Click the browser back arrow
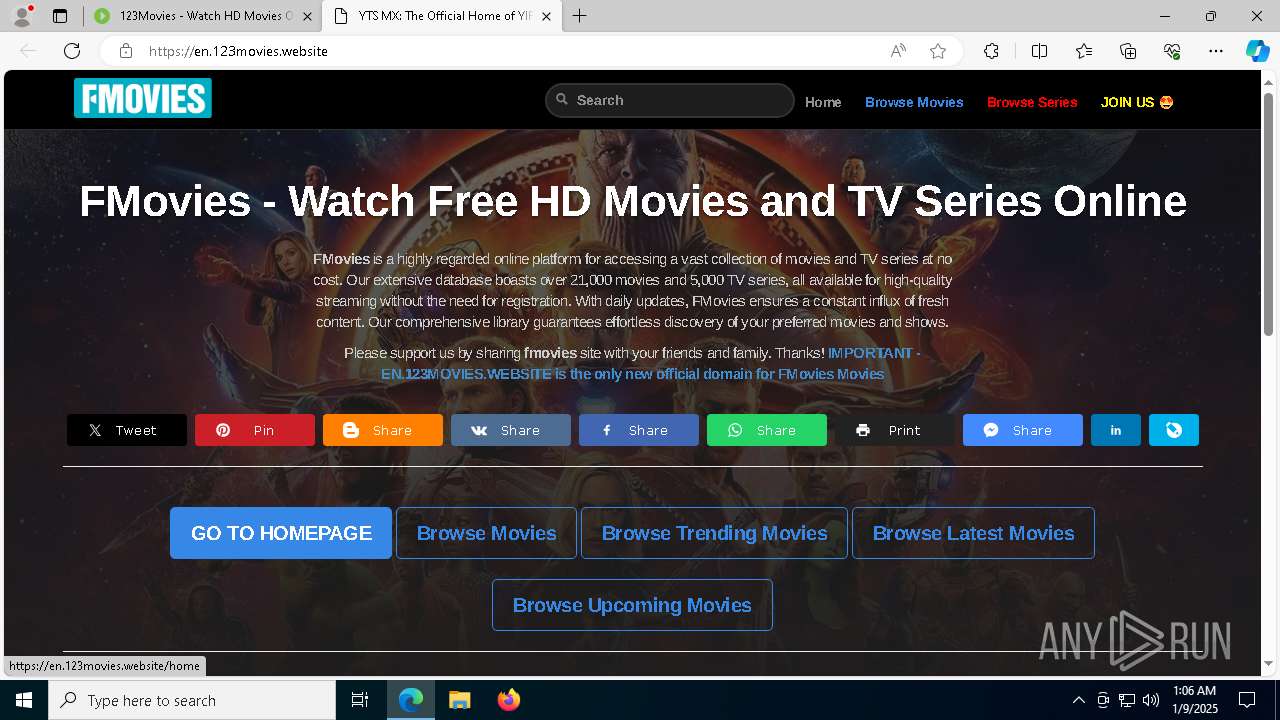Viewport: 1280px width, 720px height. pos(28,51)
